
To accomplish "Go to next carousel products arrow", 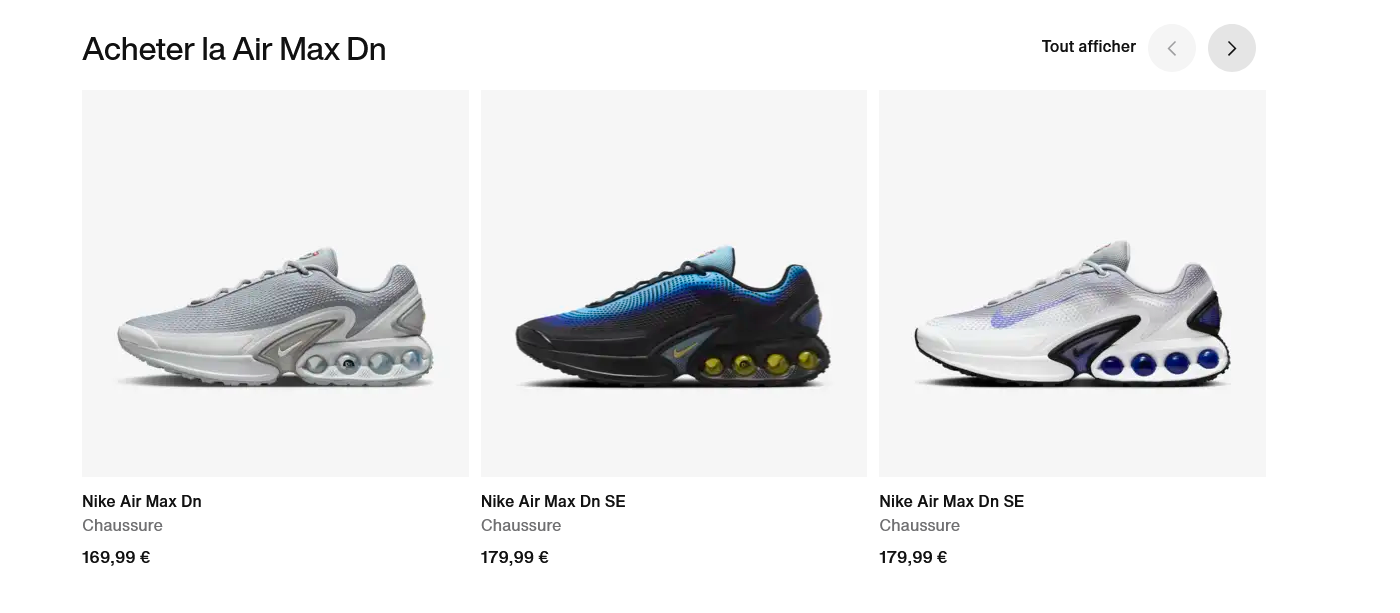I will [1231, 48].
